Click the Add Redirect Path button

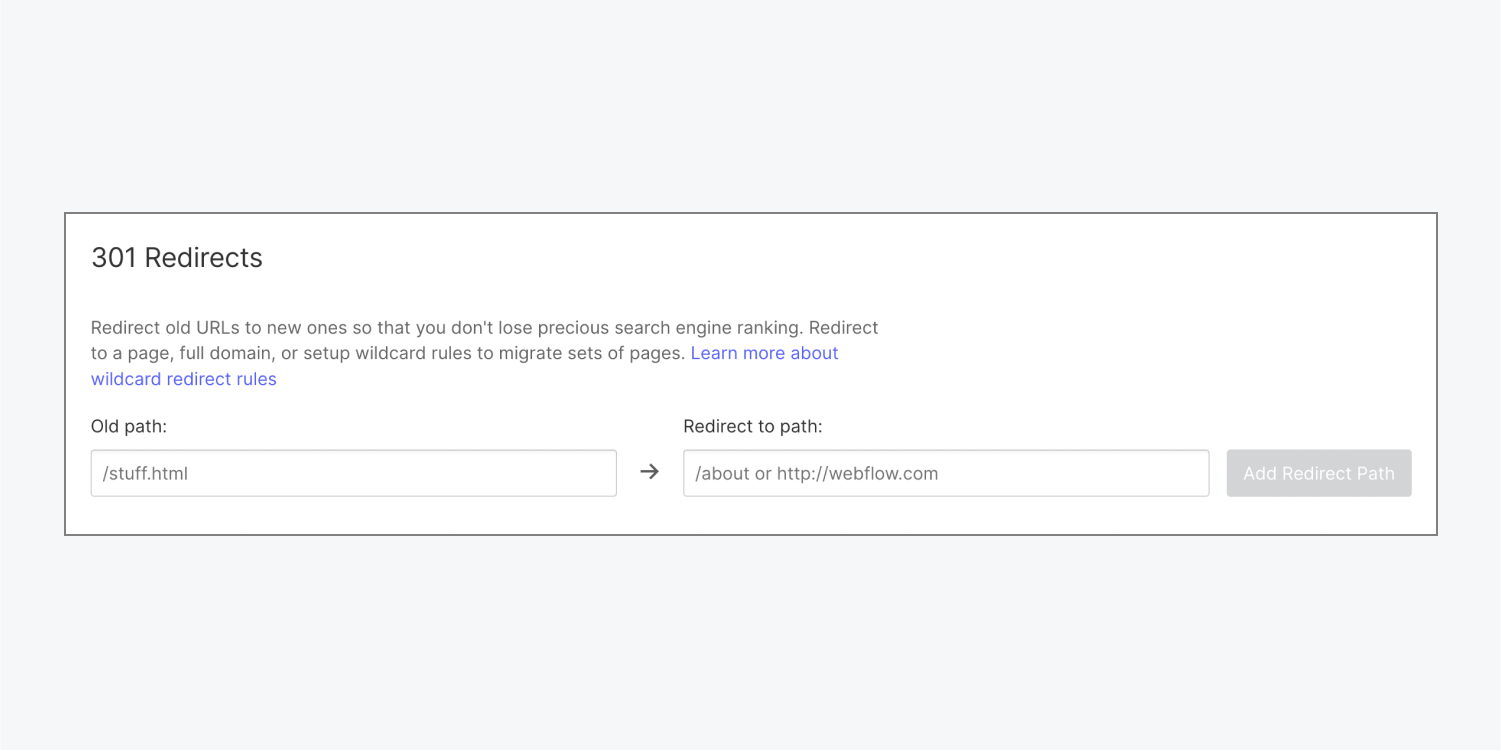coord(1319,473)
